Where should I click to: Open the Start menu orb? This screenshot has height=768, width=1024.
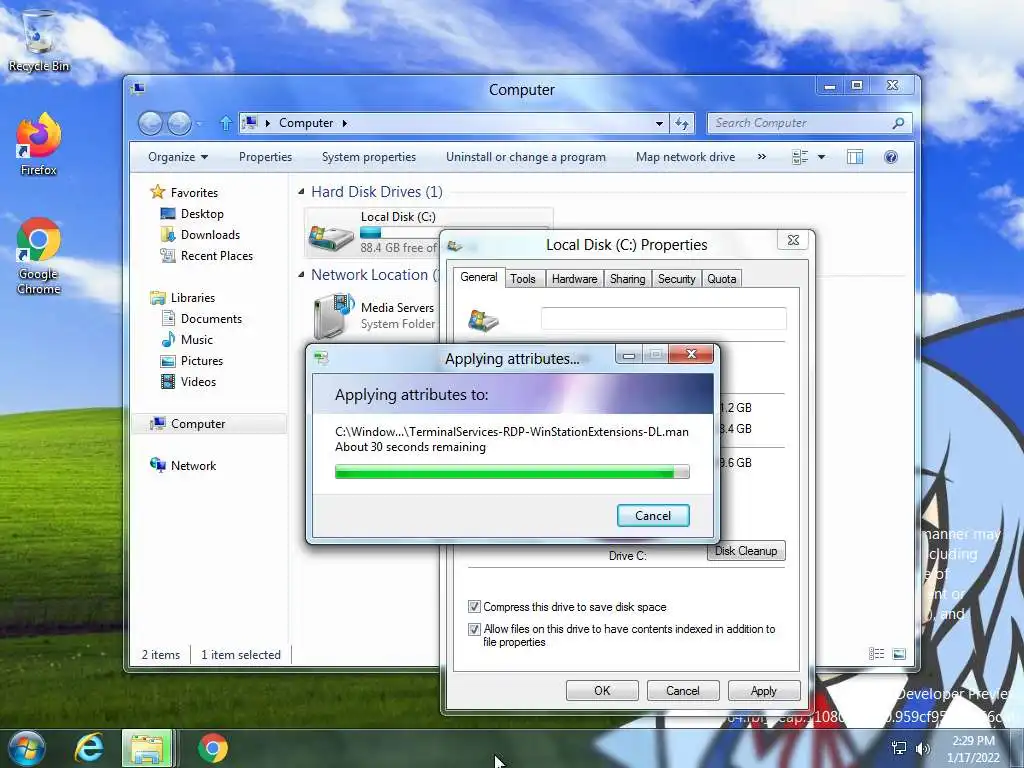coord(26,748)
